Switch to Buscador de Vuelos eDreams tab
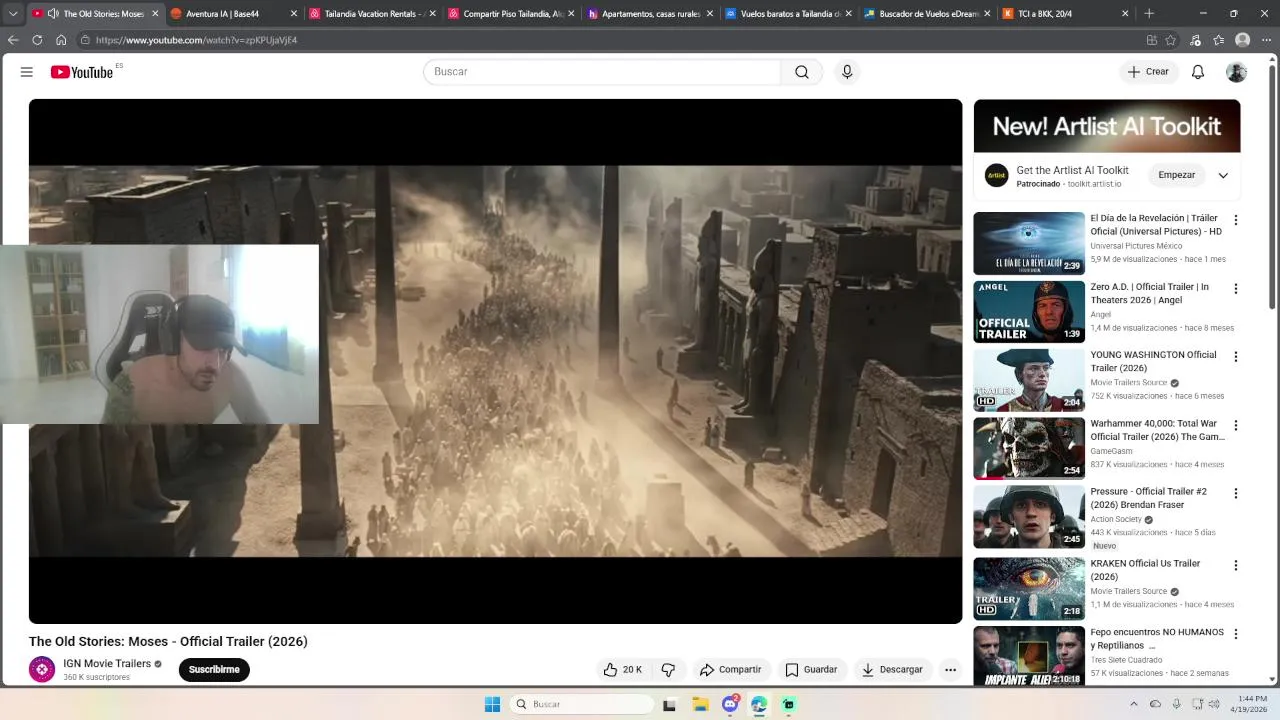 pyautogui.click(x=928, y=14)
